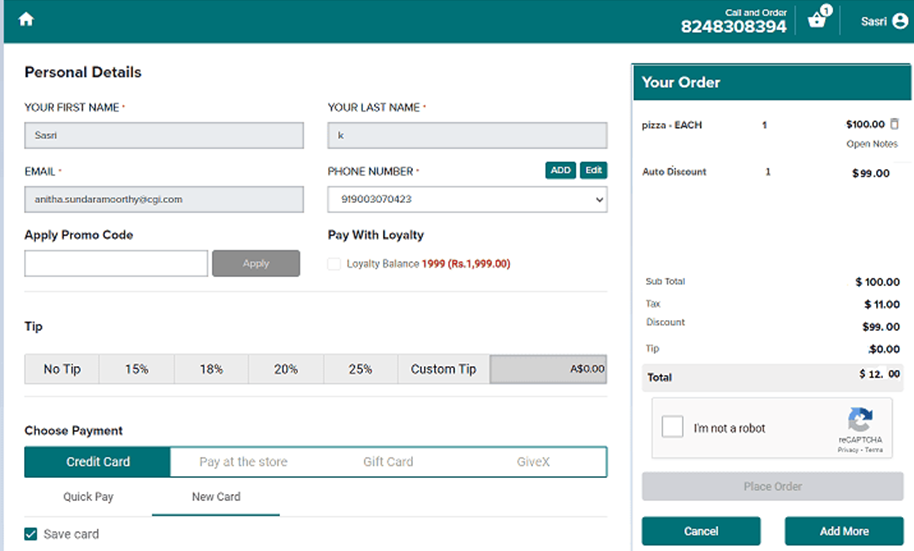Image resolution: width=914 pixels, height=551 pixels.
Task: Choose the No Tip option
Action: (x=62, y=369)
